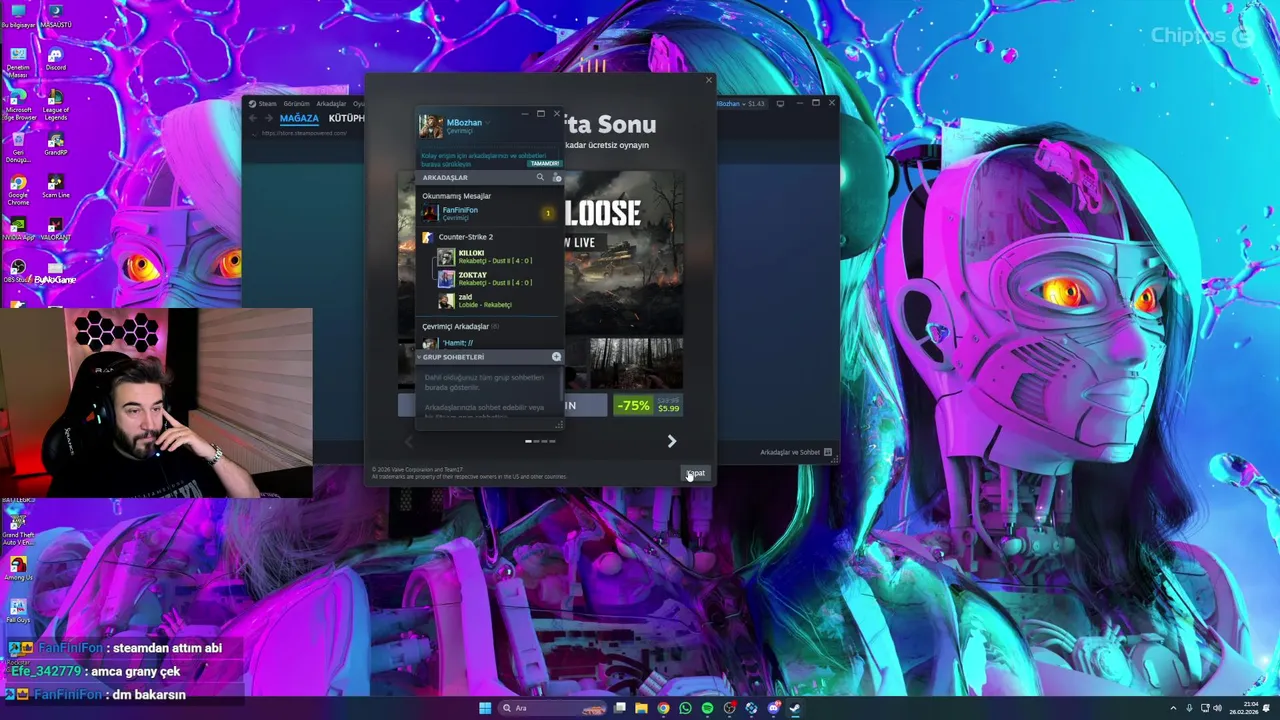Open Bu bilgisayar desktop icon
Viewport: 1280px width, 720px height.
click(17, 15)
